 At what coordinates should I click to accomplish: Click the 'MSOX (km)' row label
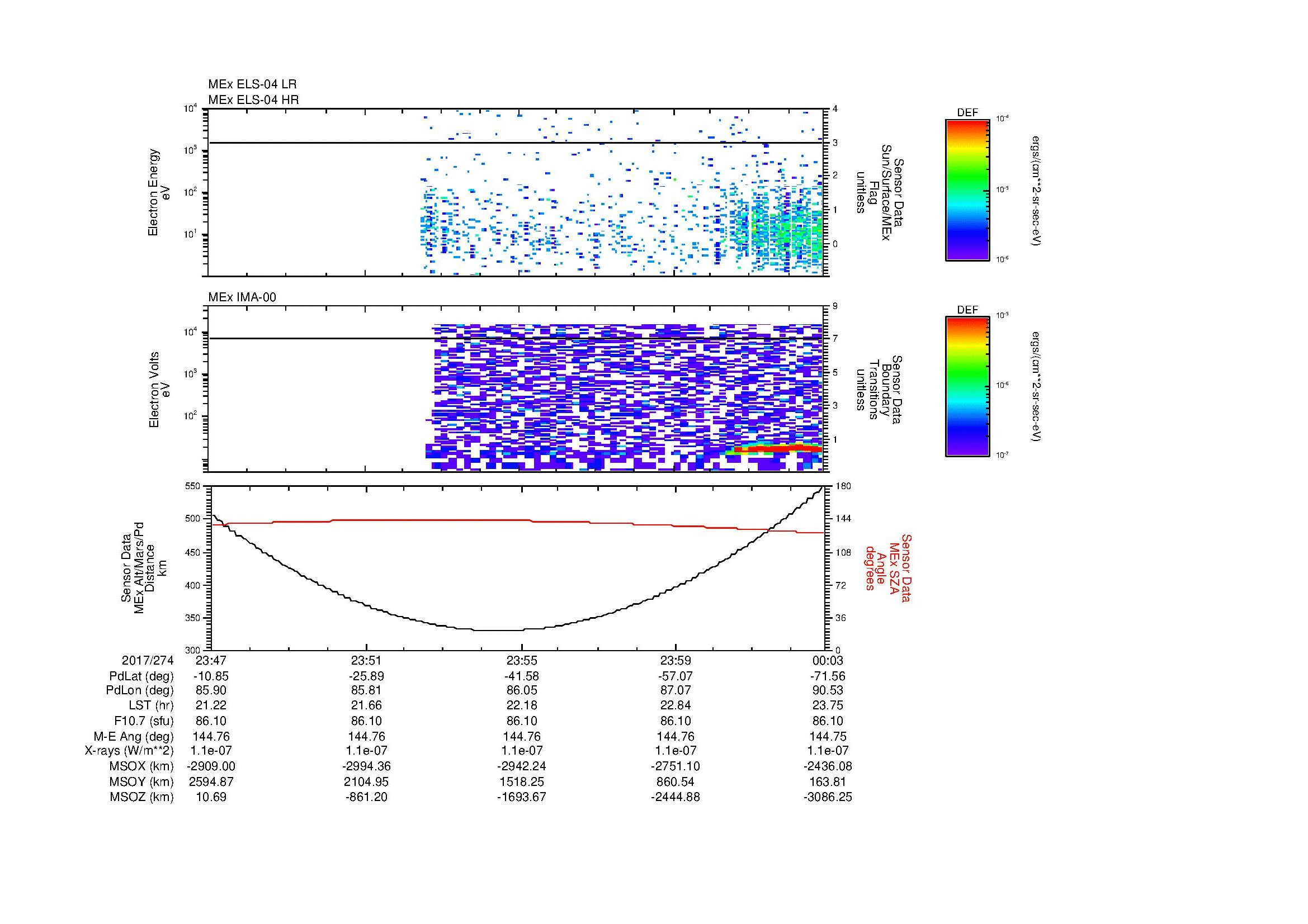point(142,766)
